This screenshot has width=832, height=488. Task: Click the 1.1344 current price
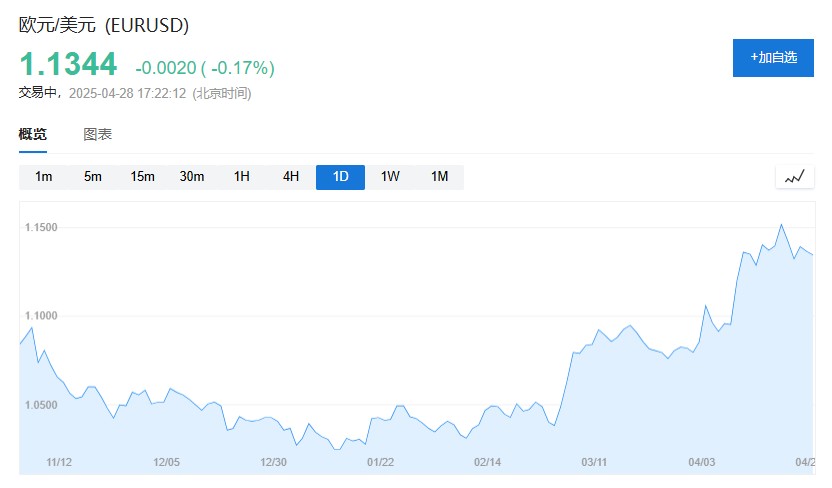tap(68, 65)
